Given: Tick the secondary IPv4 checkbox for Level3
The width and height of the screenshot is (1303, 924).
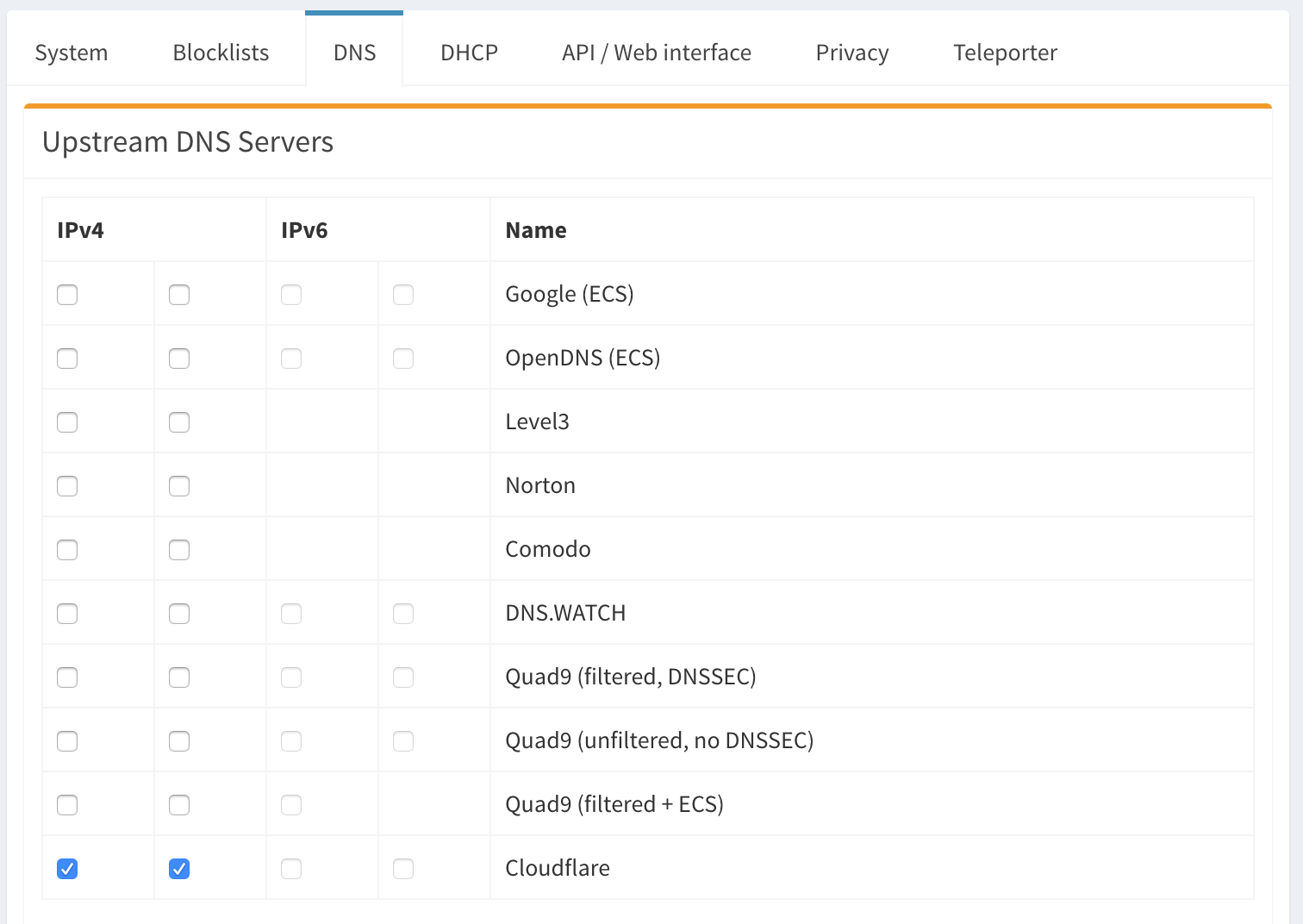Looking at the screenshot, I should [179, 422].
